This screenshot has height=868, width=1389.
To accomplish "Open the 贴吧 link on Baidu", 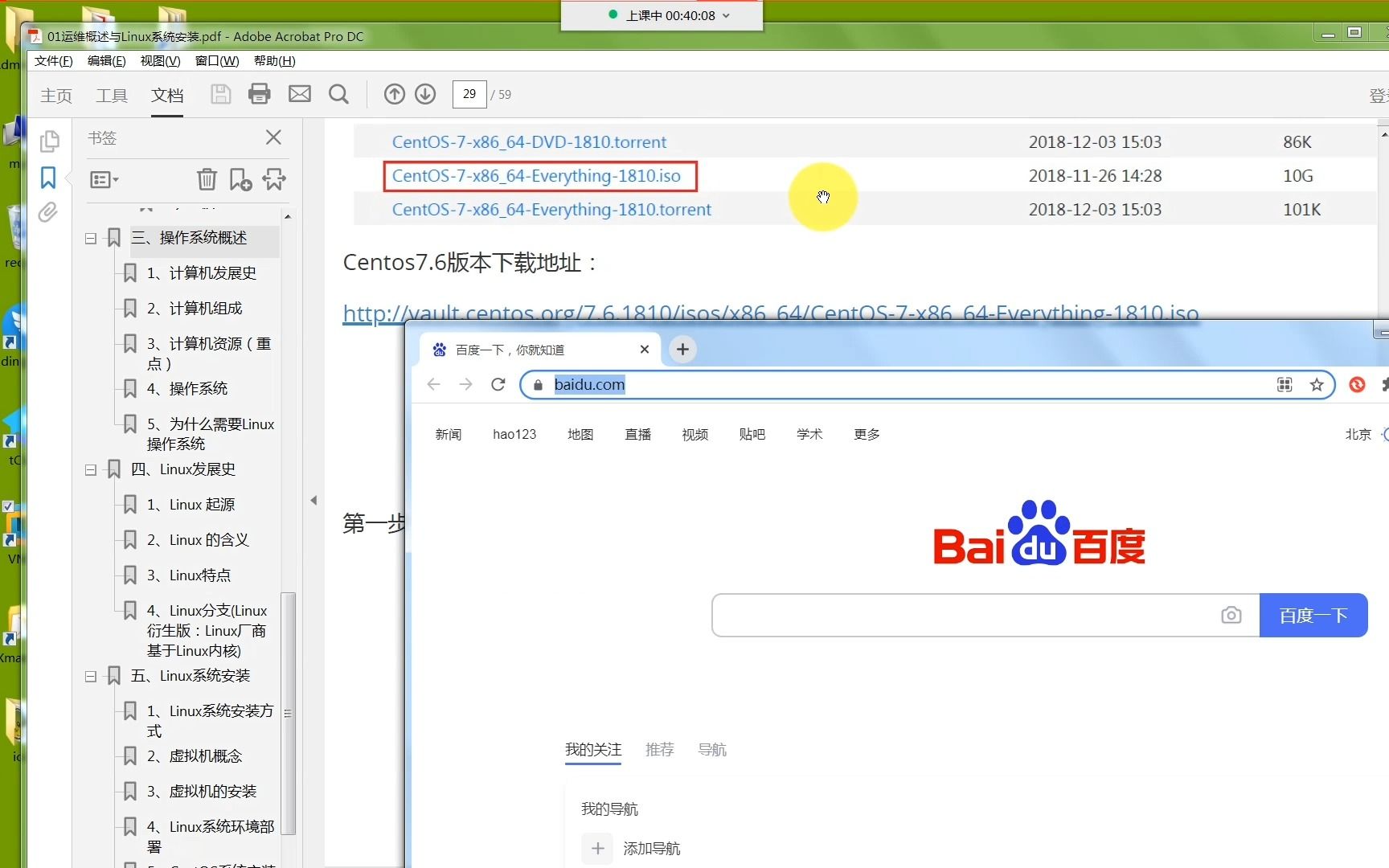I will pyautogui.click(x=752, y=434).
